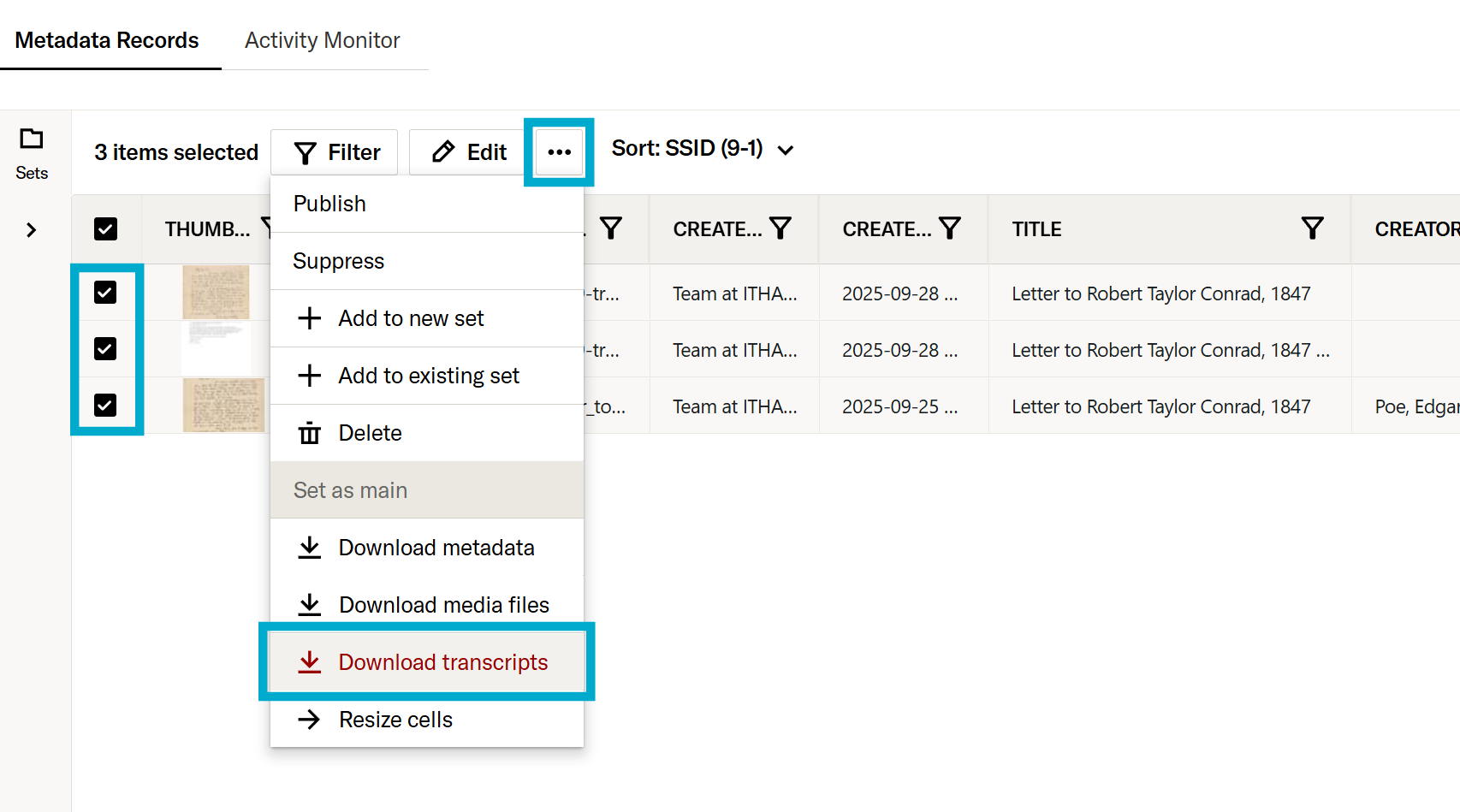
Task: Click the pencil icon in Edit button
Action: pos(443,152)
